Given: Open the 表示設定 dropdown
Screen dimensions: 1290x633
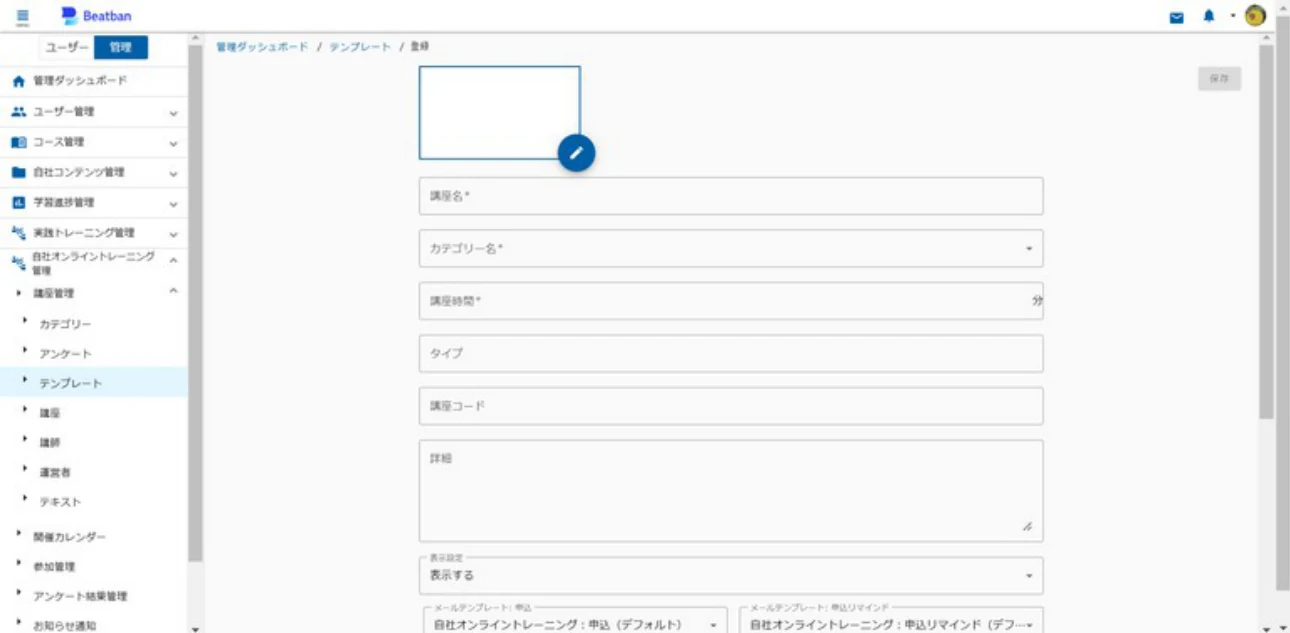Looking at the screenshot, I should point(731,575).
